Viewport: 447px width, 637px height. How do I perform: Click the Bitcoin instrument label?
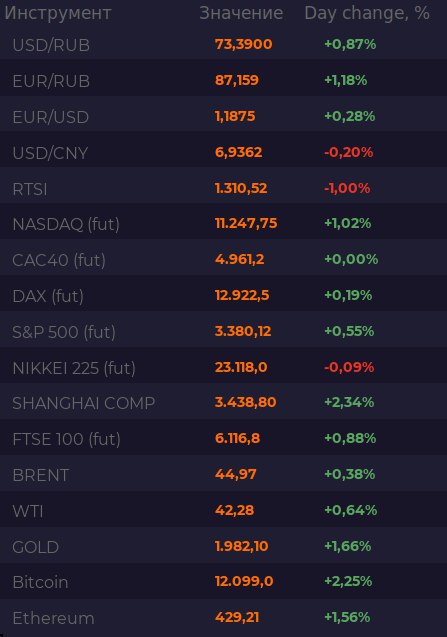(40, 582)
